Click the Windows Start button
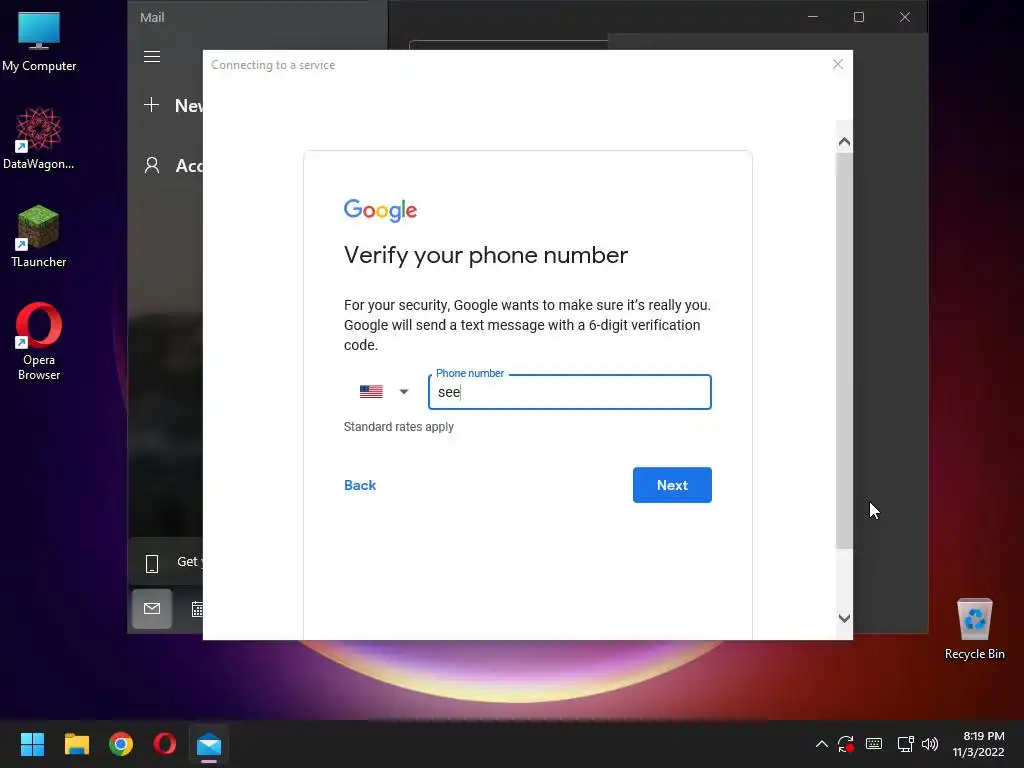The height and width of the screenshot is (768, 1024). click(x=32, y=744)
